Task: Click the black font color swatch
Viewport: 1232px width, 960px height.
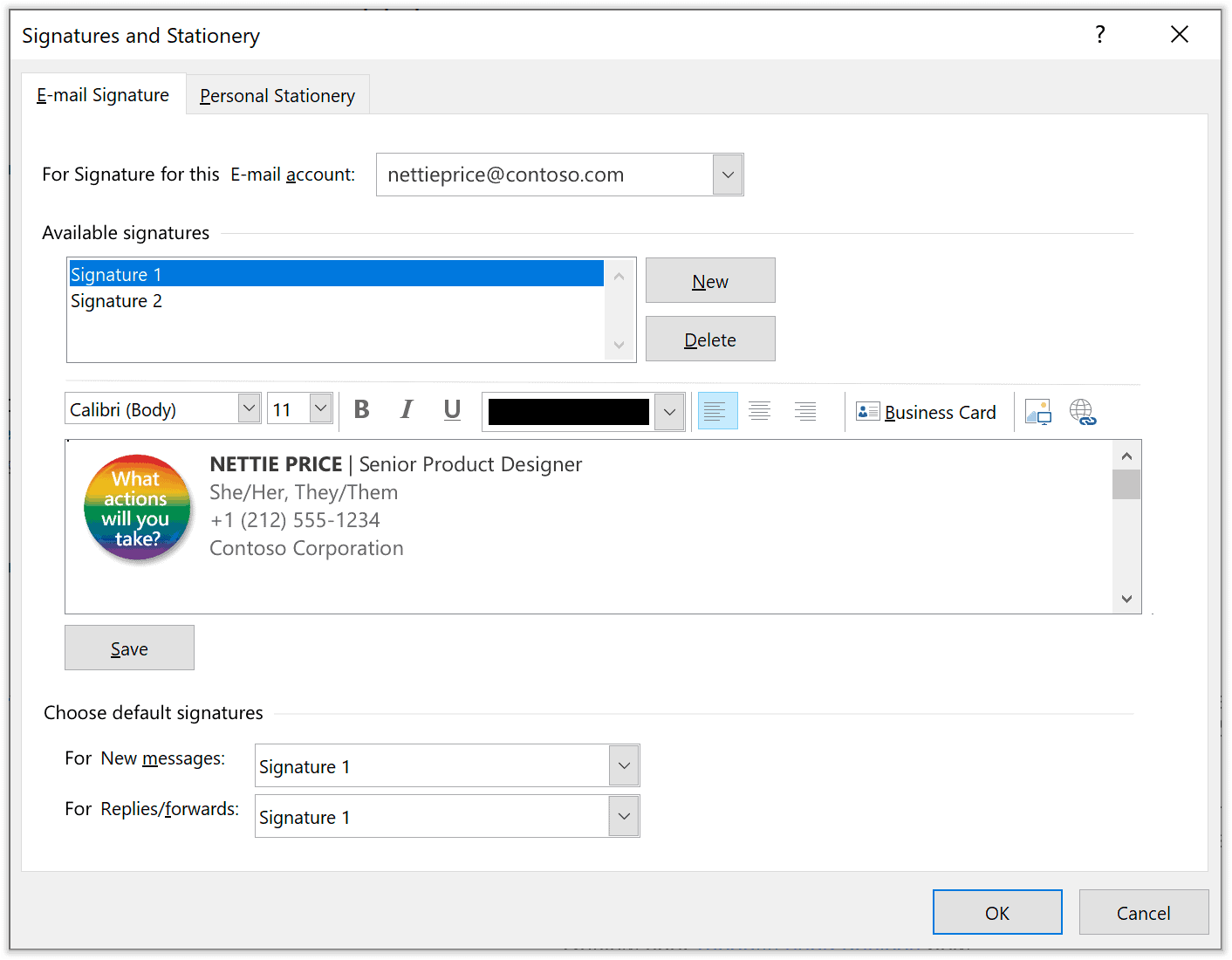Action: 569,412
